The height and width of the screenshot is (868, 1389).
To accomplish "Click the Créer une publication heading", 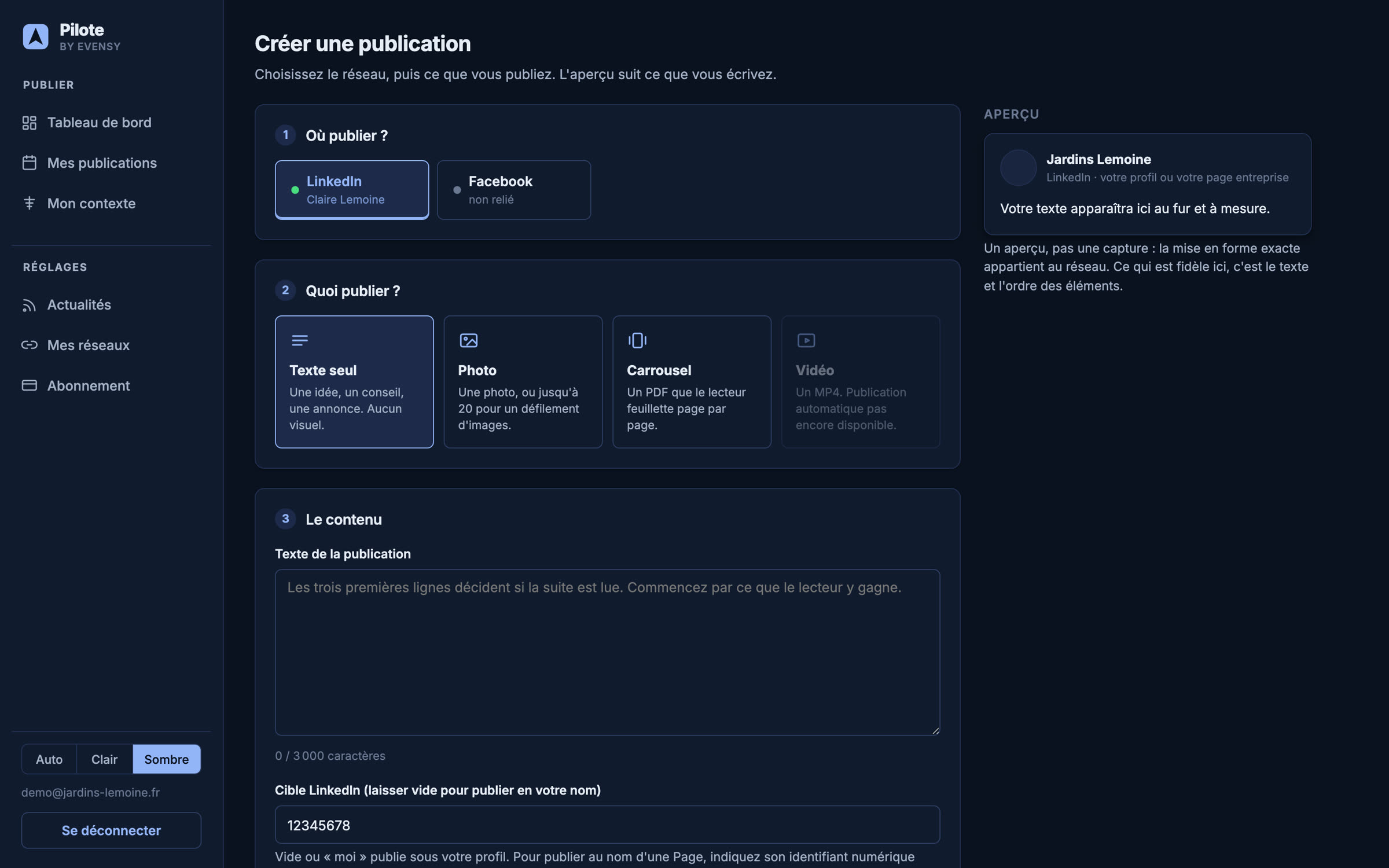I will 363,43.
